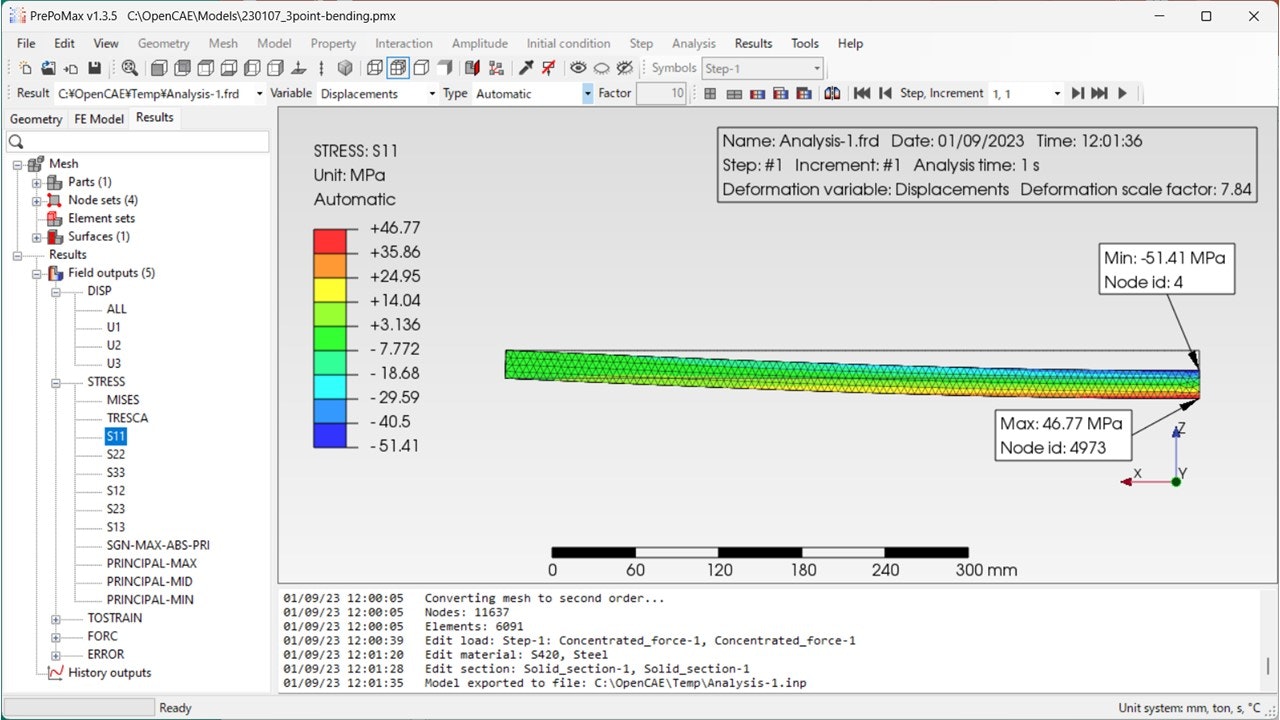Click the Factor value field
1280x720 pixels.
661,93
